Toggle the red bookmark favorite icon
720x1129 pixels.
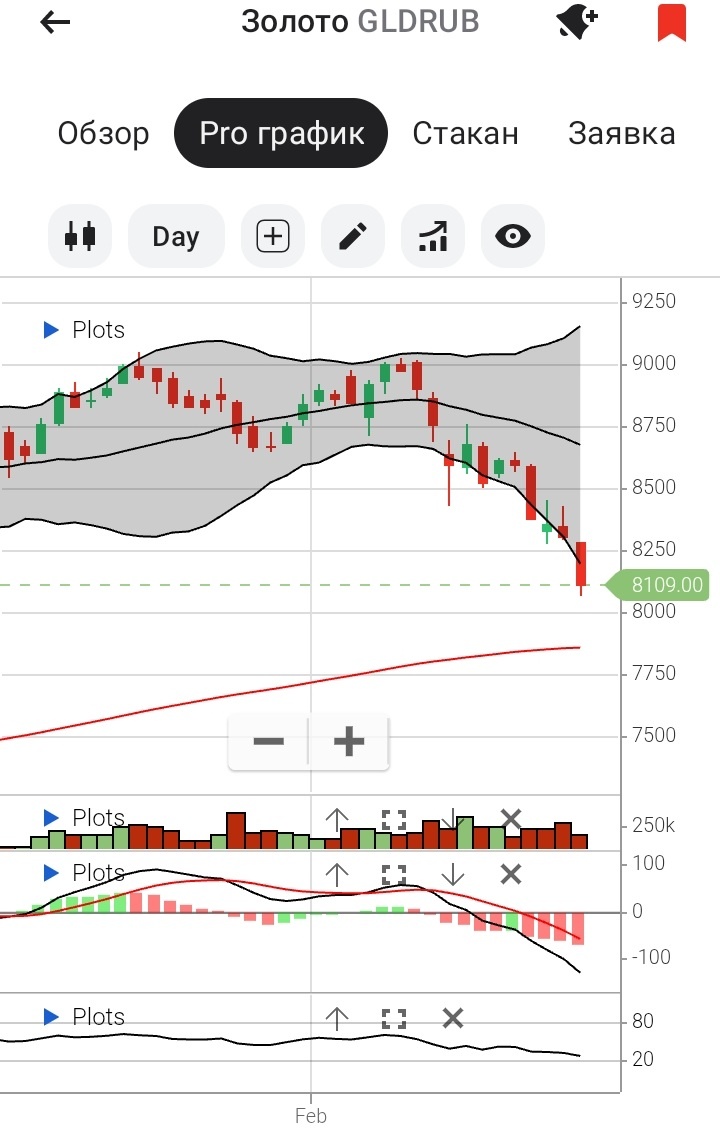pos(672,22)
